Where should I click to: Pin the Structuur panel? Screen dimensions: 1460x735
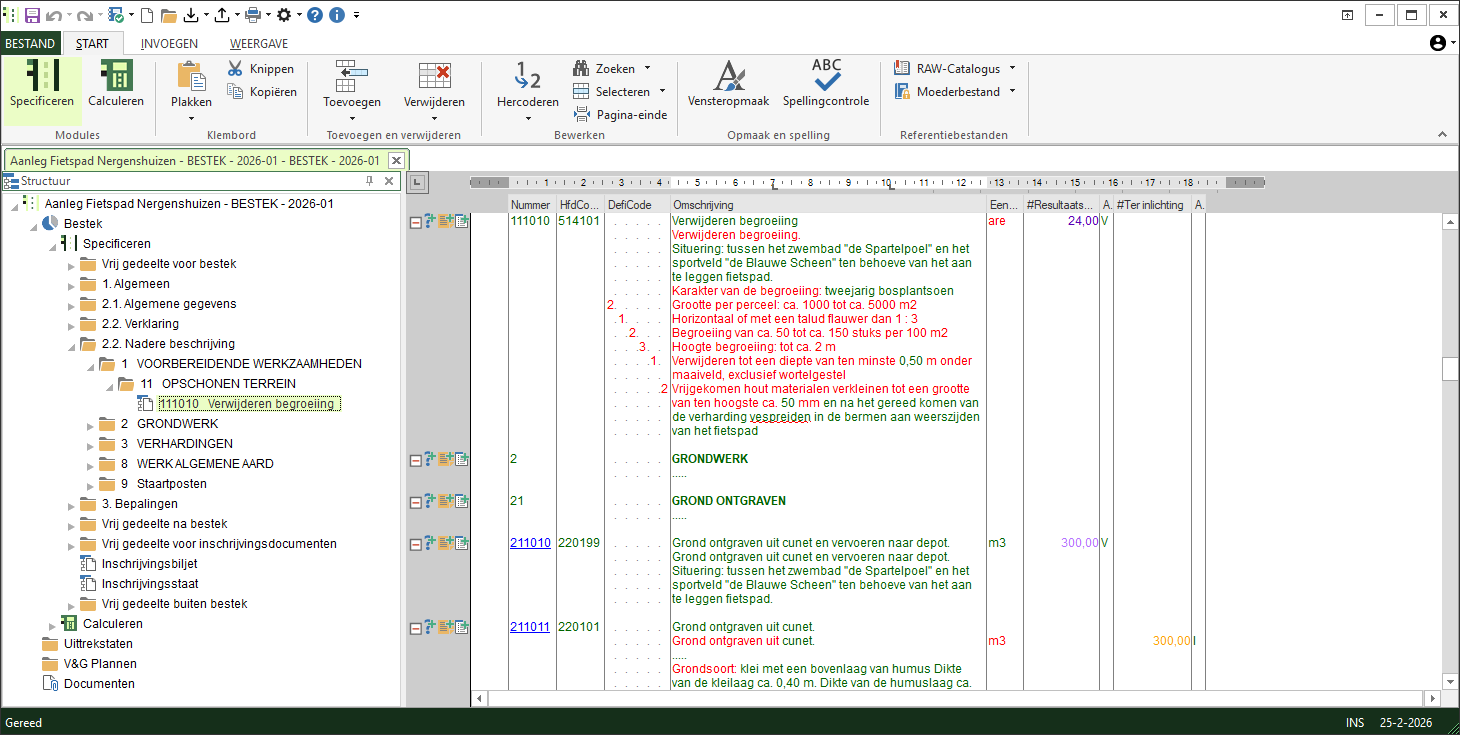coord(370,181)
